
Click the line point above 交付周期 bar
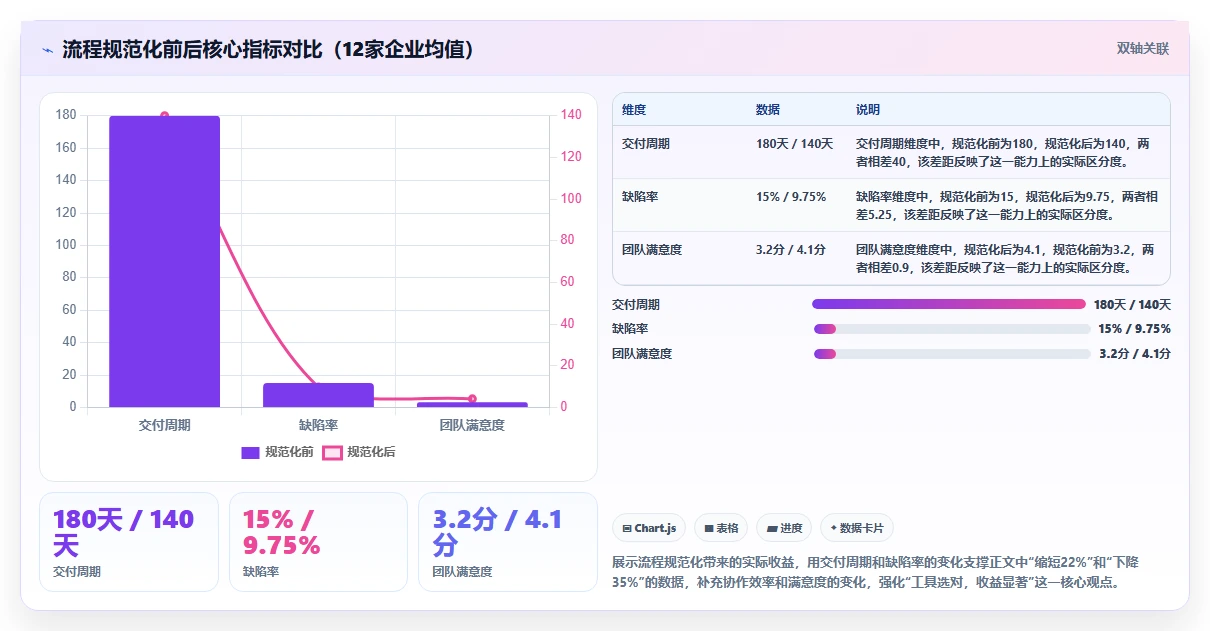point(164,116)
